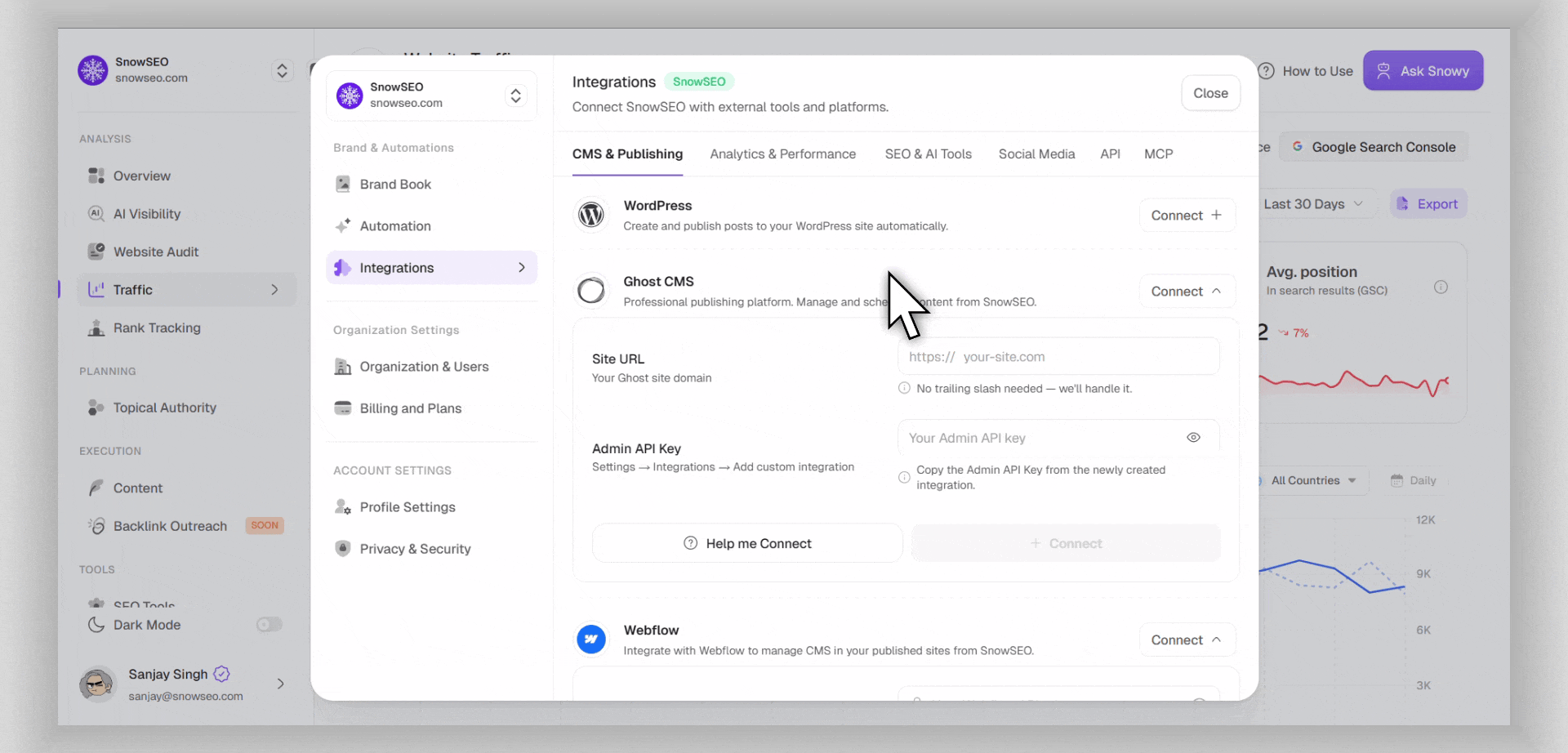The width and height of the screenshot is (1568, 753).
Task: Click the Google Search Console button
Action: point(1374,147)
